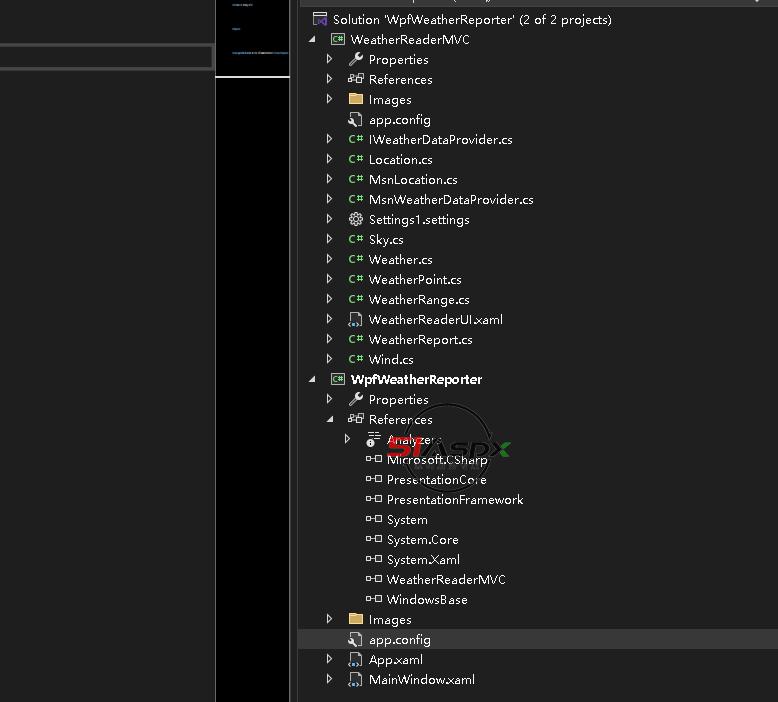
Task: Click the Settings1.settings gear icon
Action: [355, 220]
